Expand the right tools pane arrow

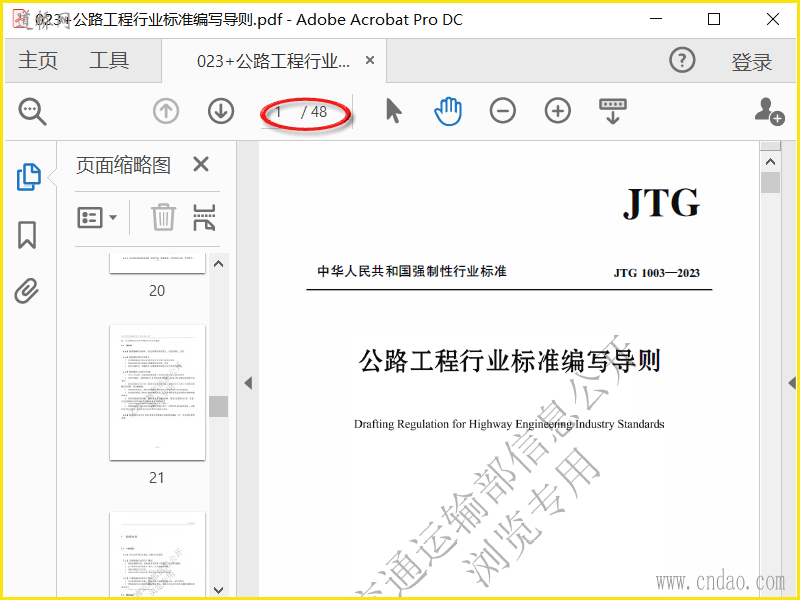point(792,383)
